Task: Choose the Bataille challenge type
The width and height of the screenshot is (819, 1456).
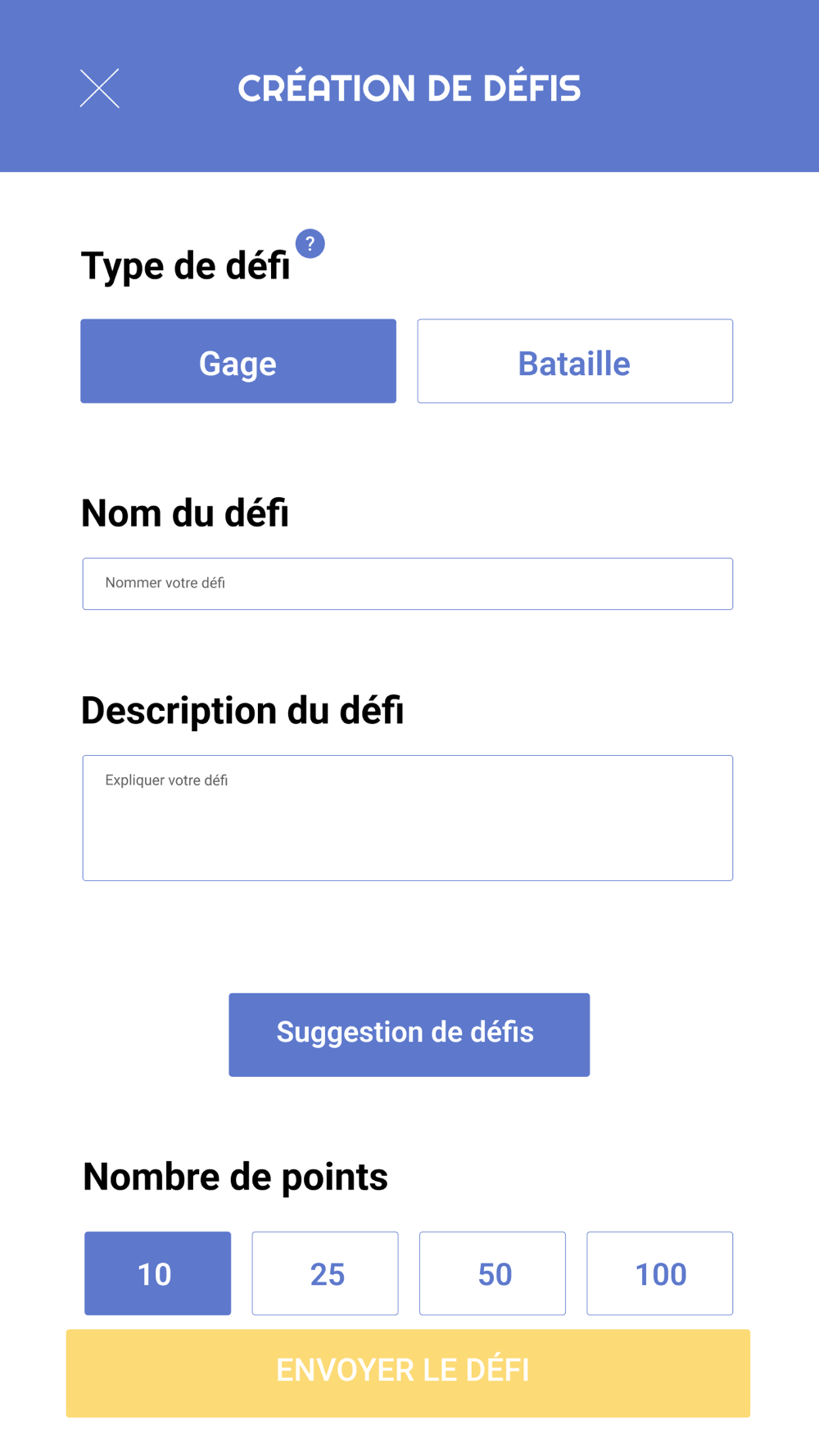Action: [575, 361]
